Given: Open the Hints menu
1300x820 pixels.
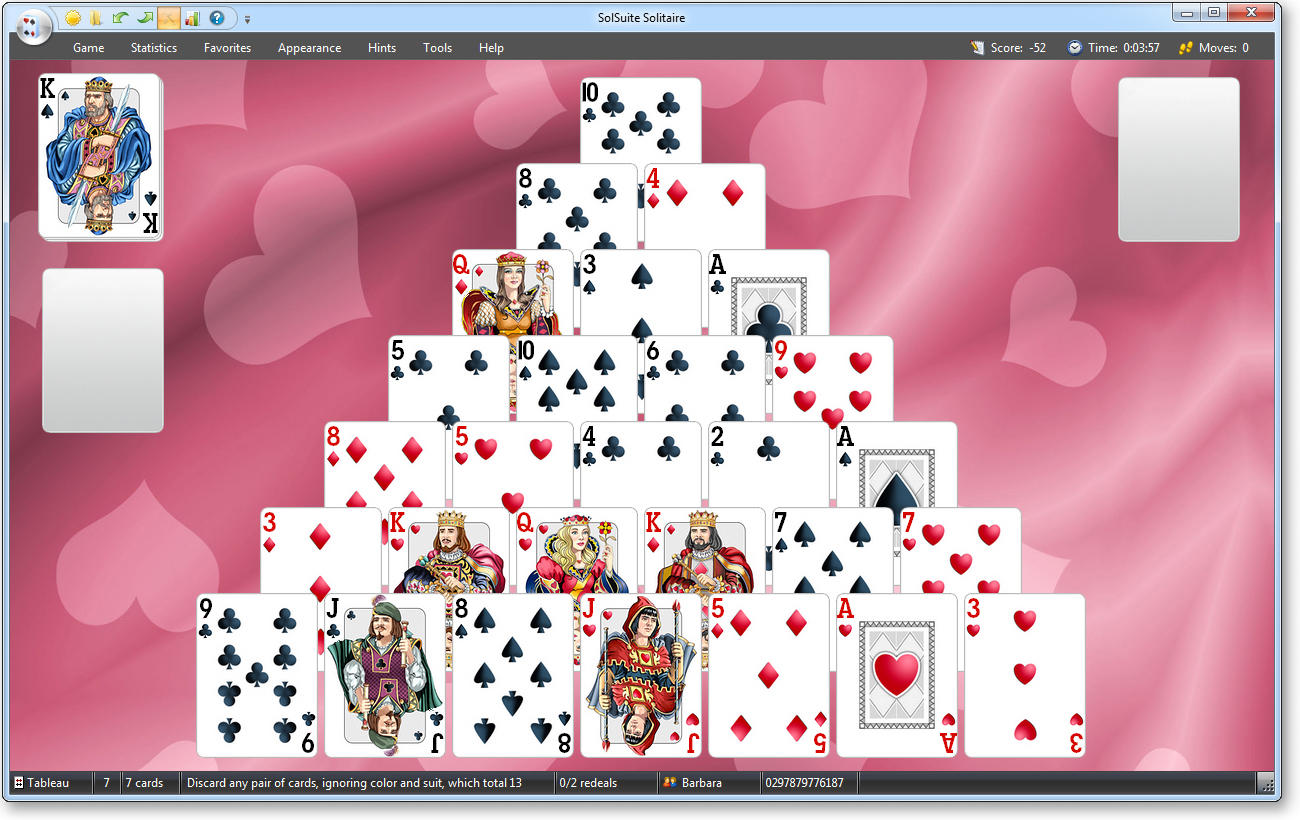Looking at the screenshot, I should (381, 48).
